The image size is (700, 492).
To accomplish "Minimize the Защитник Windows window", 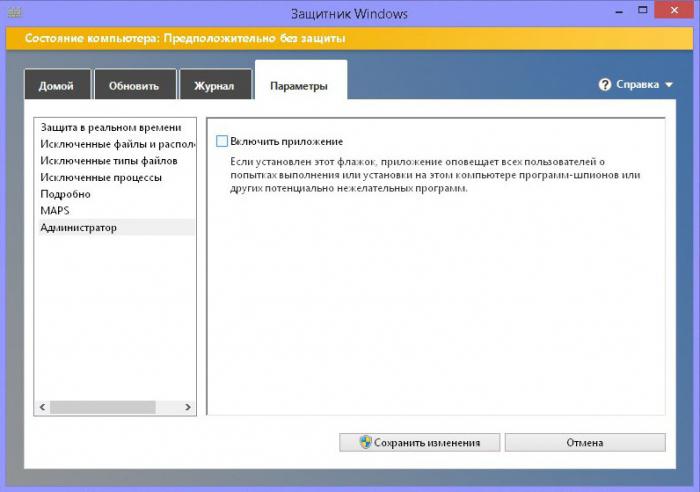I will click(619, 12).
